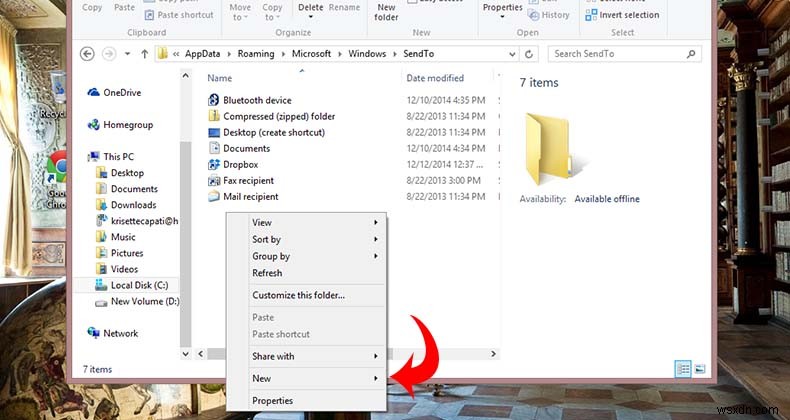Select New Volume (D:)
Screen dimensions: 790x420
point(137,301)
